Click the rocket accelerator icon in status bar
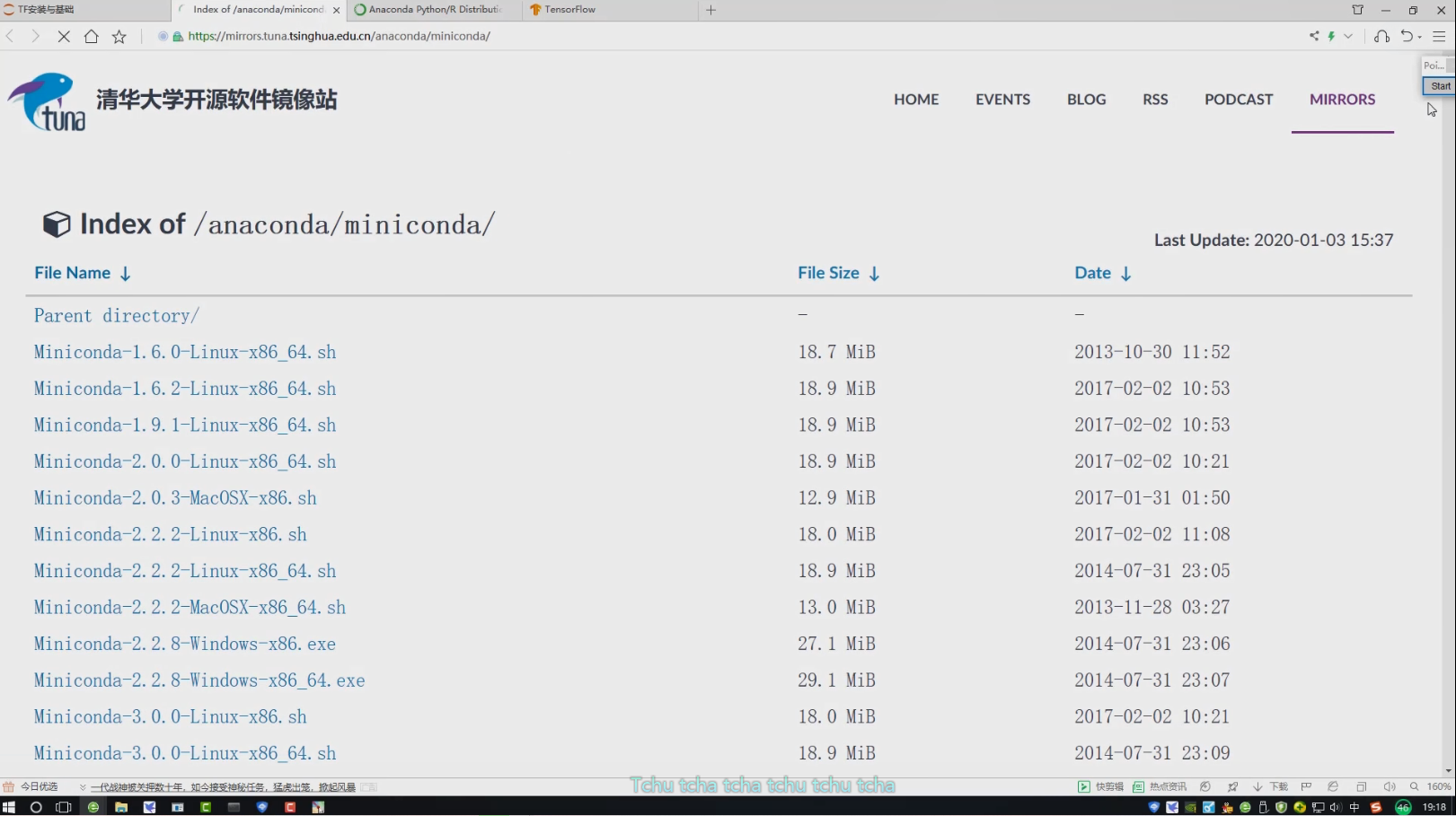Image resolution: width=1456 pixels, height=816 pixels. click(1232, 786)
